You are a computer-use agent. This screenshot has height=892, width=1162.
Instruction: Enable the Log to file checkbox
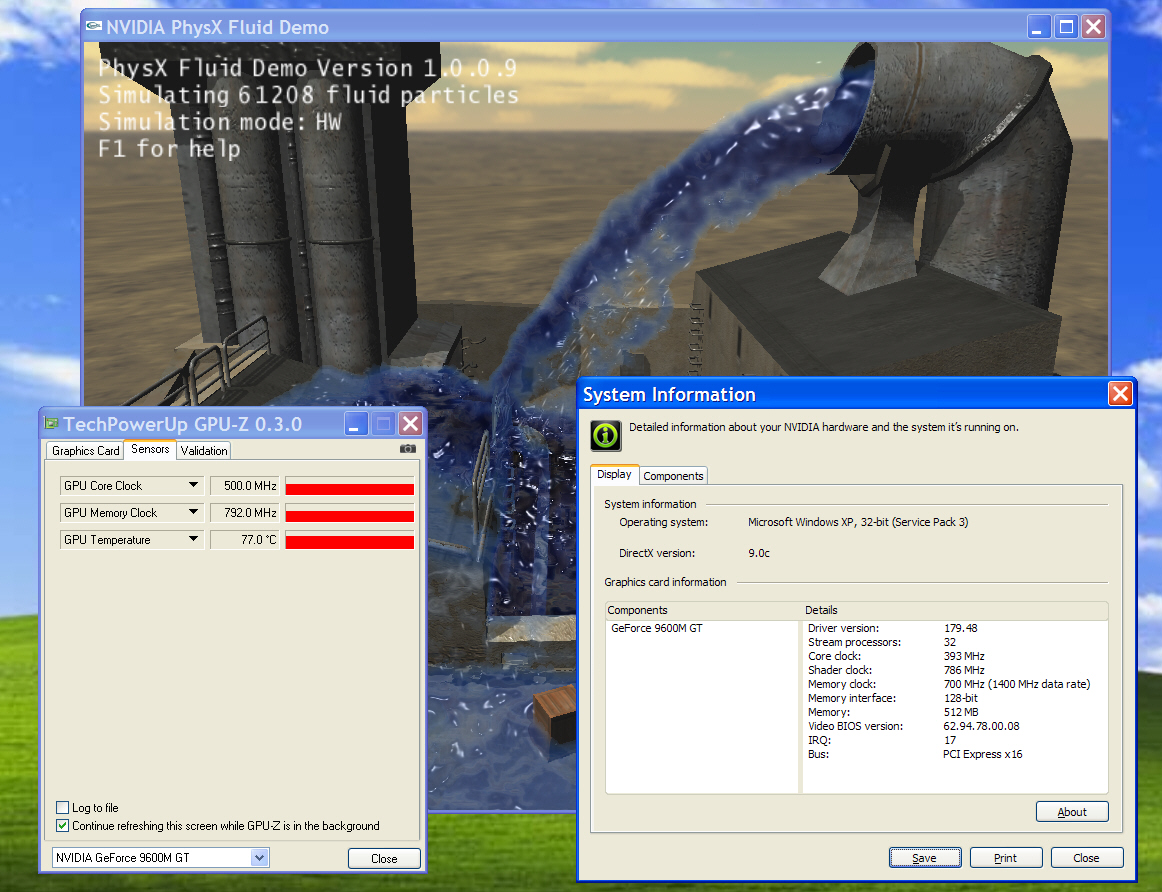tap(63, 808)
